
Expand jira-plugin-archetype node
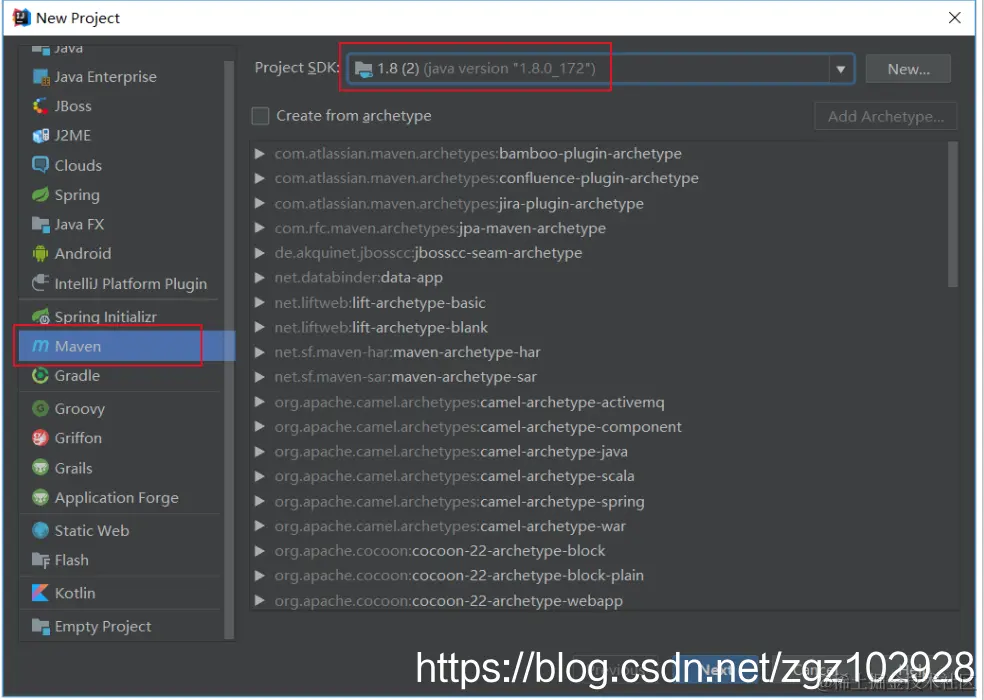pos(259,203)
